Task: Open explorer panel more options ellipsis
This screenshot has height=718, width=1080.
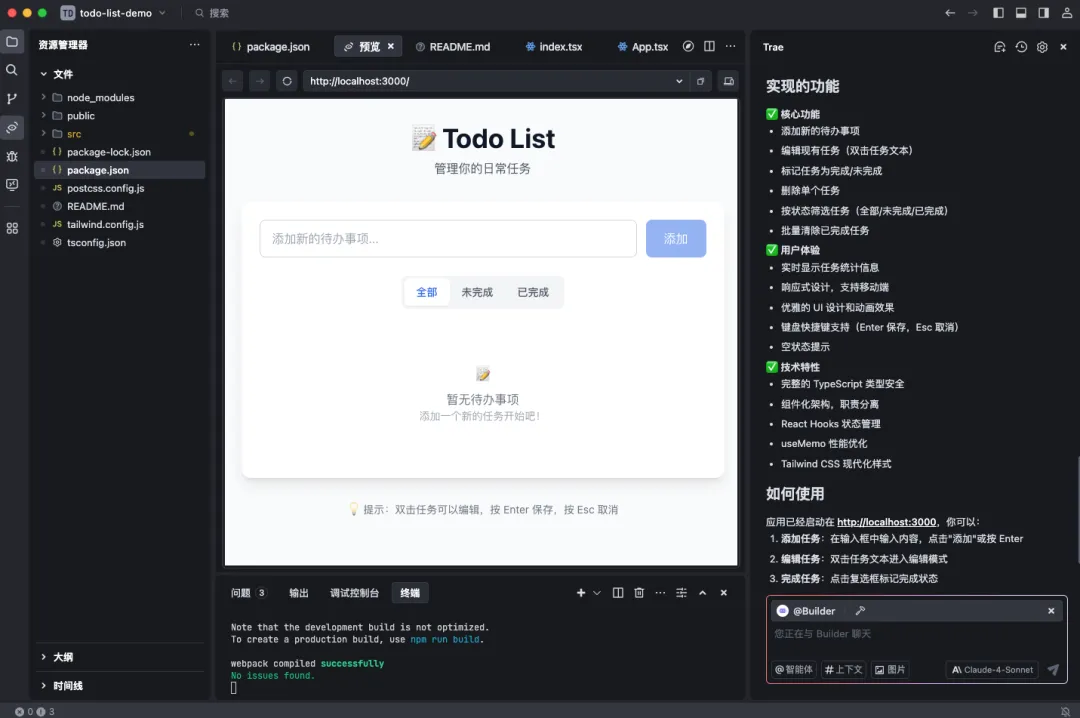Action: click(x=195, y=45)
